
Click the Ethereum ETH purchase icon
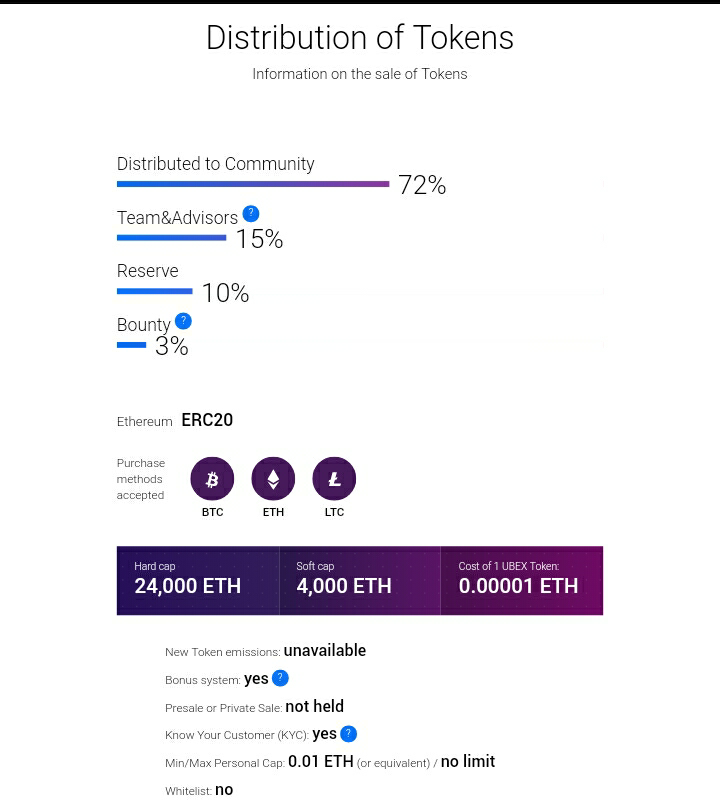coord(273,479)
